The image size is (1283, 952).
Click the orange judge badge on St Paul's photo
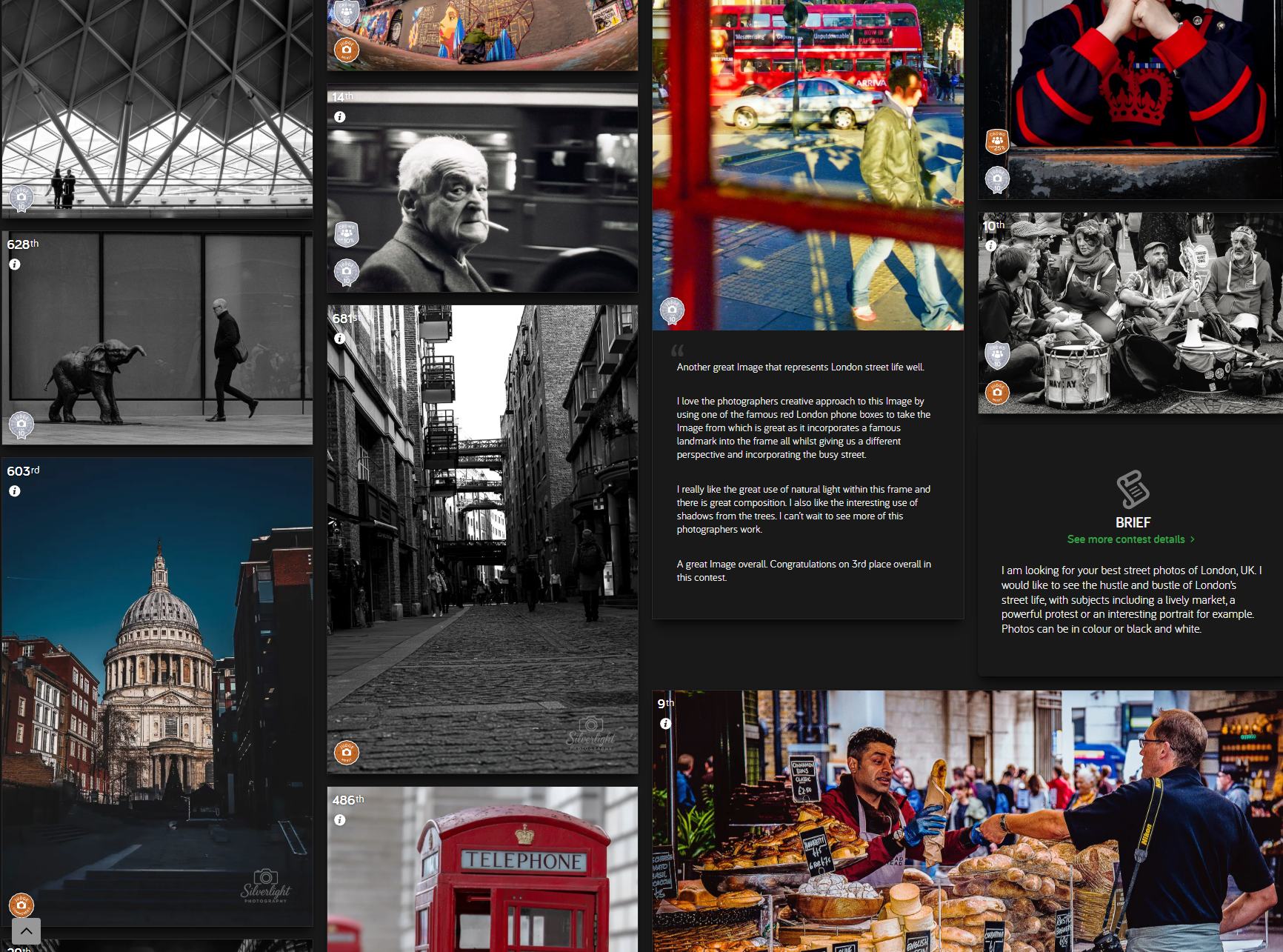click(21, 905)
